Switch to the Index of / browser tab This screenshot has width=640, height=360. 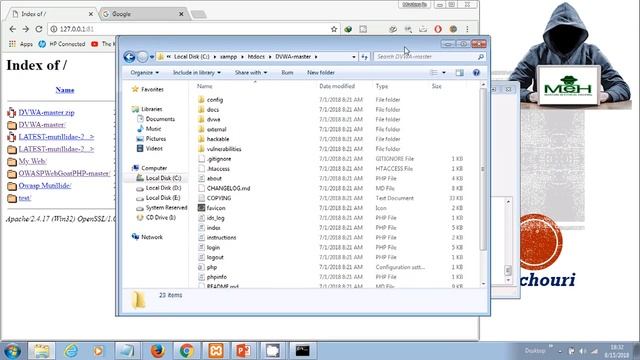[x=51, y=14]
